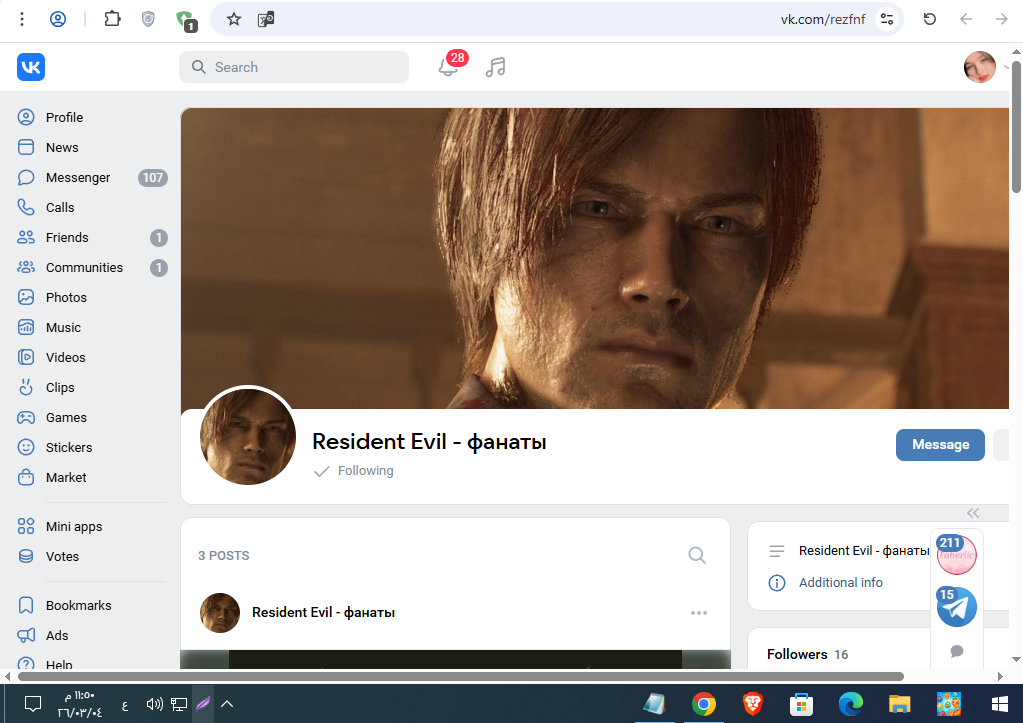Click the Market bag icon
This screenshot has width=1023, height=723.
tap(26, 478)
